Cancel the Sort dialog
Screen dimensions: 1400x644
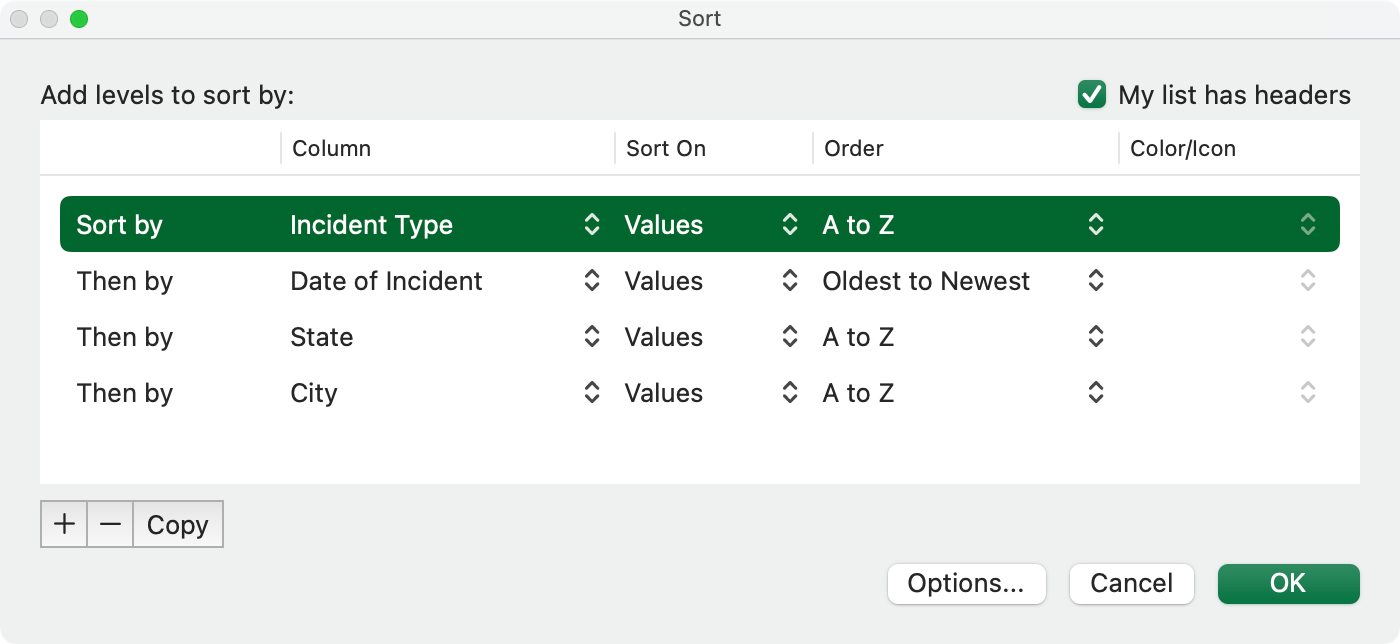[1131, 584]
